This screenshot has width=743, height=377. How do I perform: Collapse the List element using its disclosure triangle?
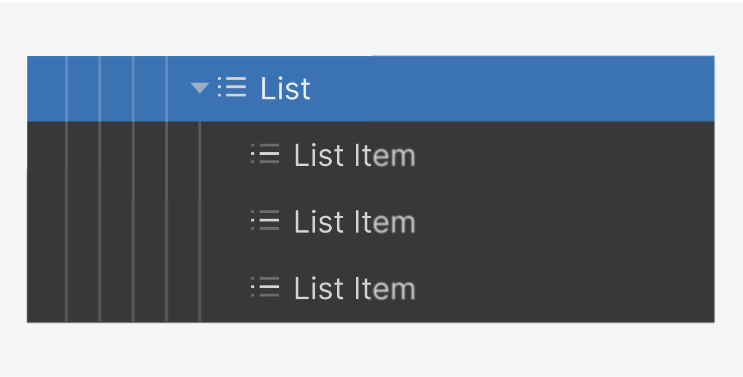click(199, 88)
